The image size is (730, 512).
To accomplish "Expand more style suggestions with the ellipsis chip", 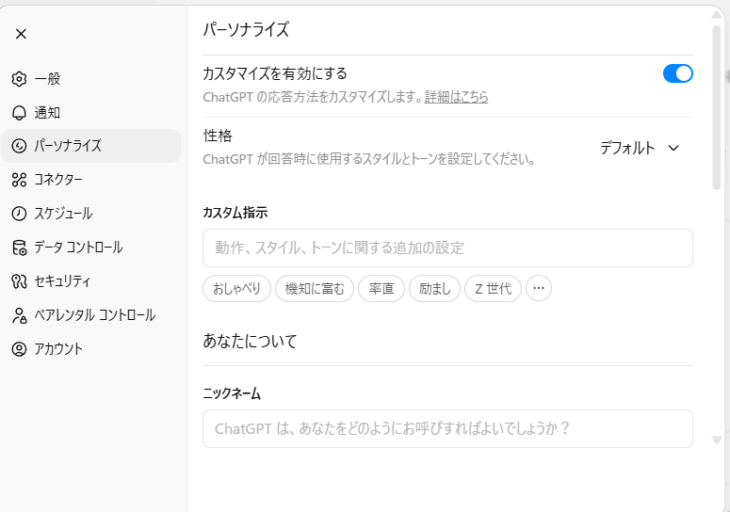I will pos(539,289).
